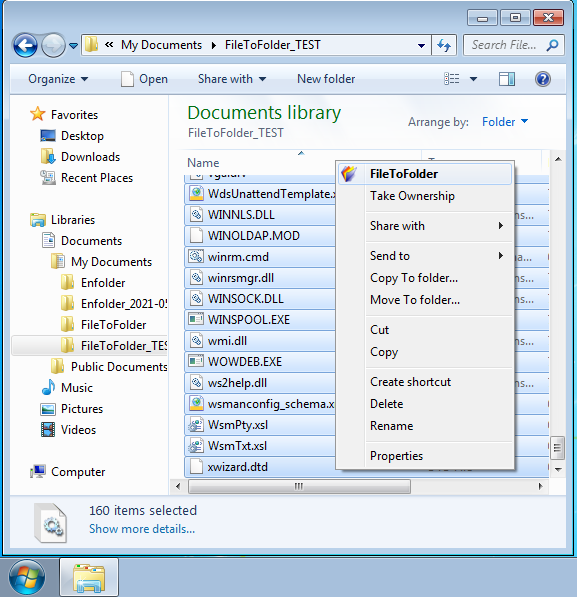Go back with the blue Back arrow
The image size is (577, 597).
coord(25,46)
